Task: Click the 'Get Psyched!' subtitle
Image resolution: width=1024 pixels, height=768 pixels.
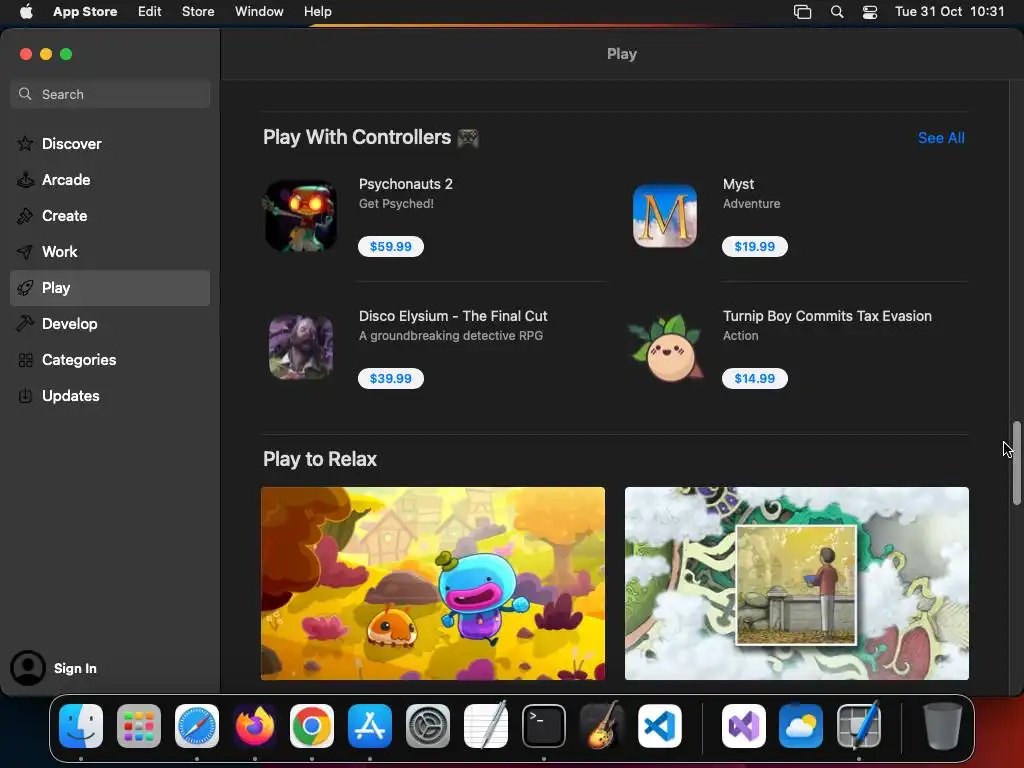Action: [396, 204]
